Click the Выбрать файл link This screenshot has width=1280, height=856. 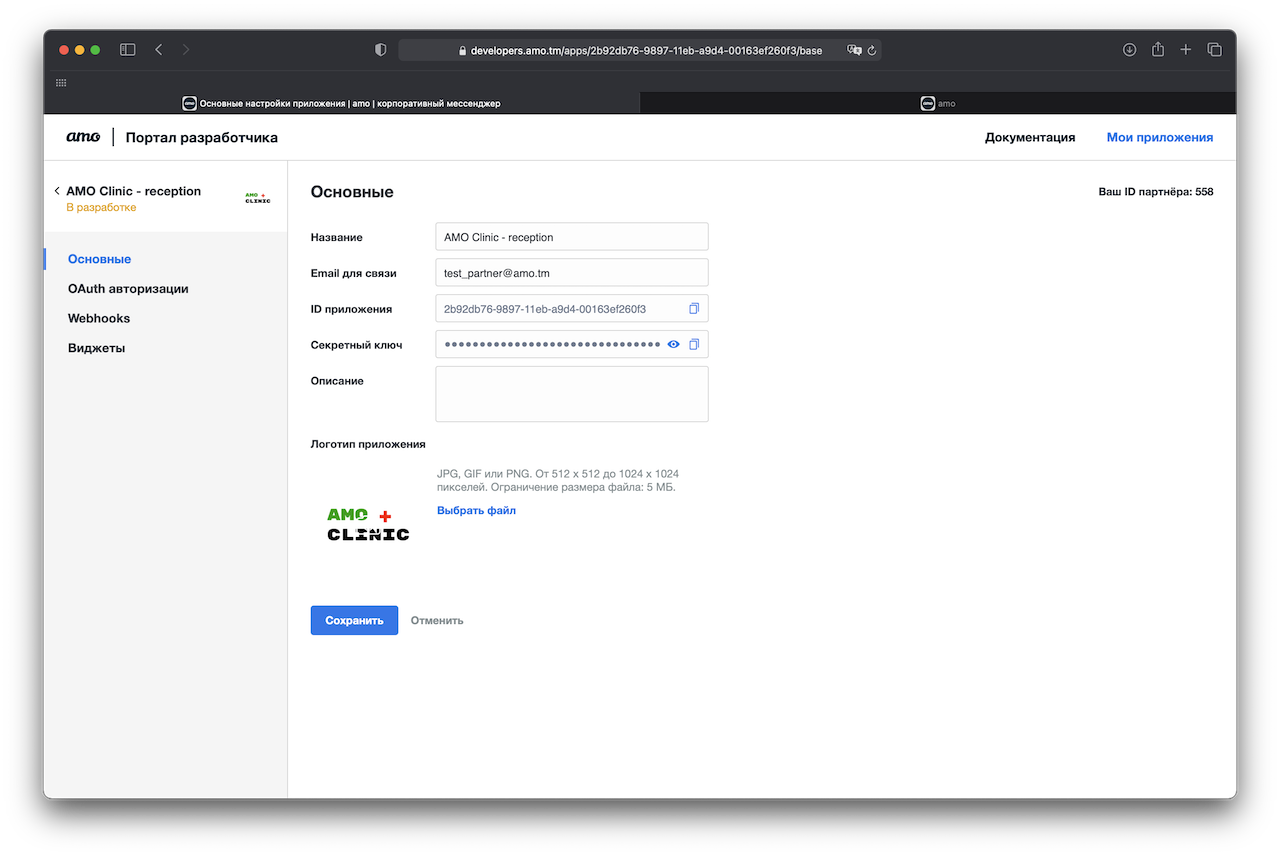[476, 510]
